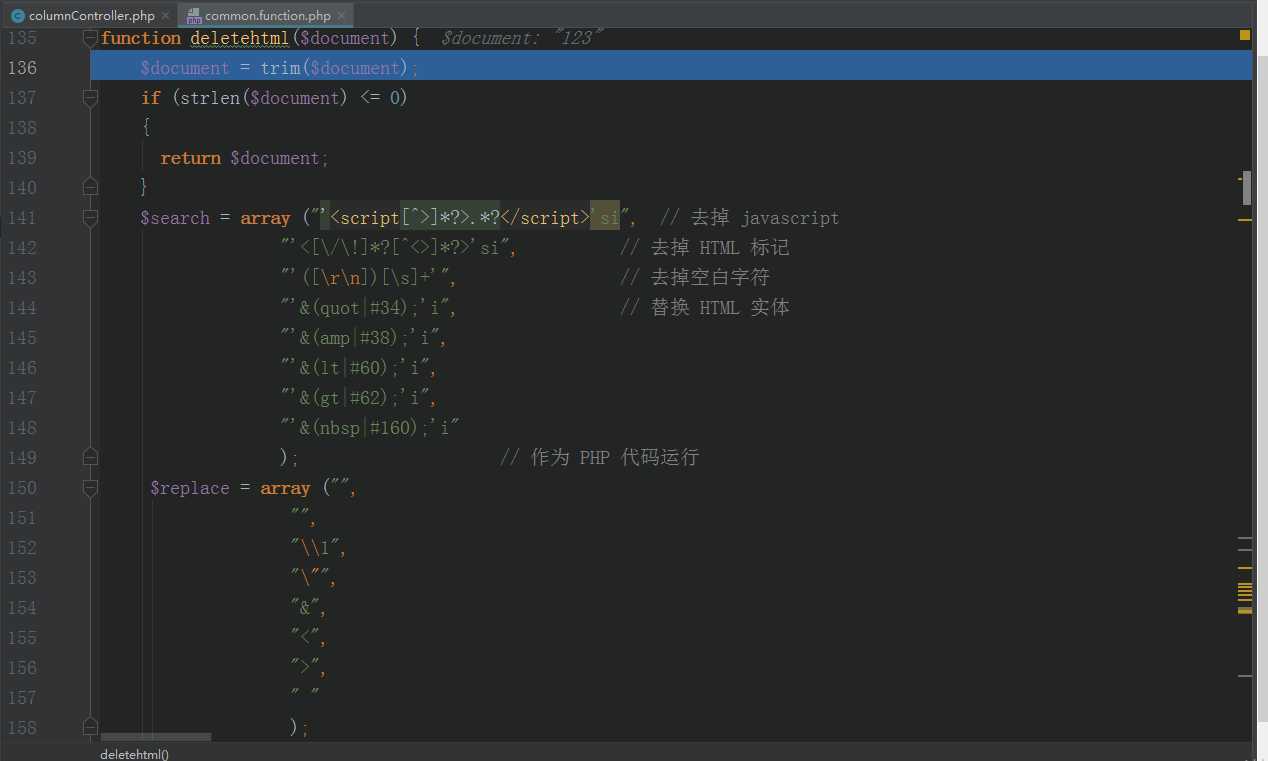Click the '去掉 HTML 标记' comment
Viewport: 1268px width, 761px height.
[705, 247]
